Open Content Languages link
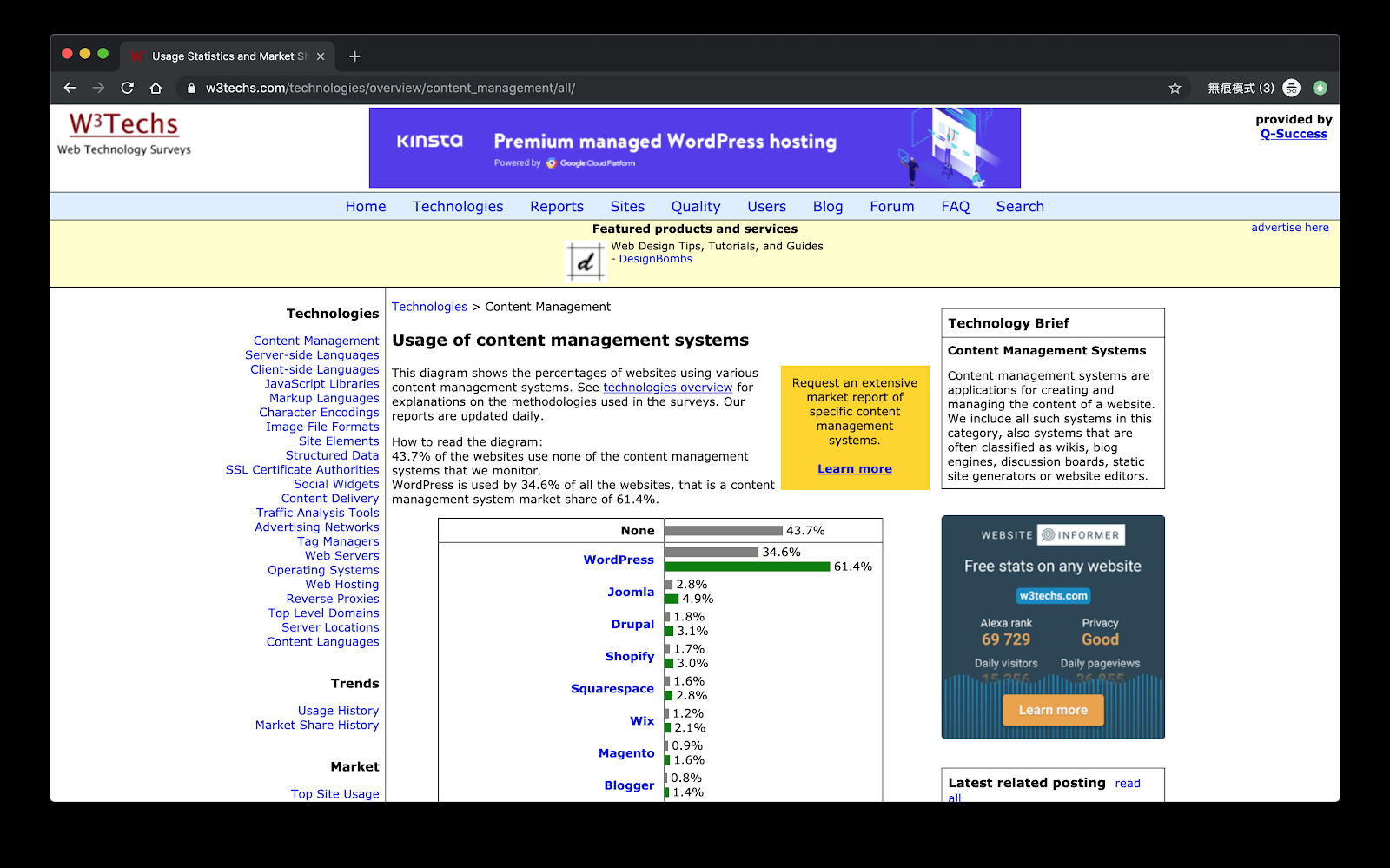The image size is (1390, 868). (322, 642)
